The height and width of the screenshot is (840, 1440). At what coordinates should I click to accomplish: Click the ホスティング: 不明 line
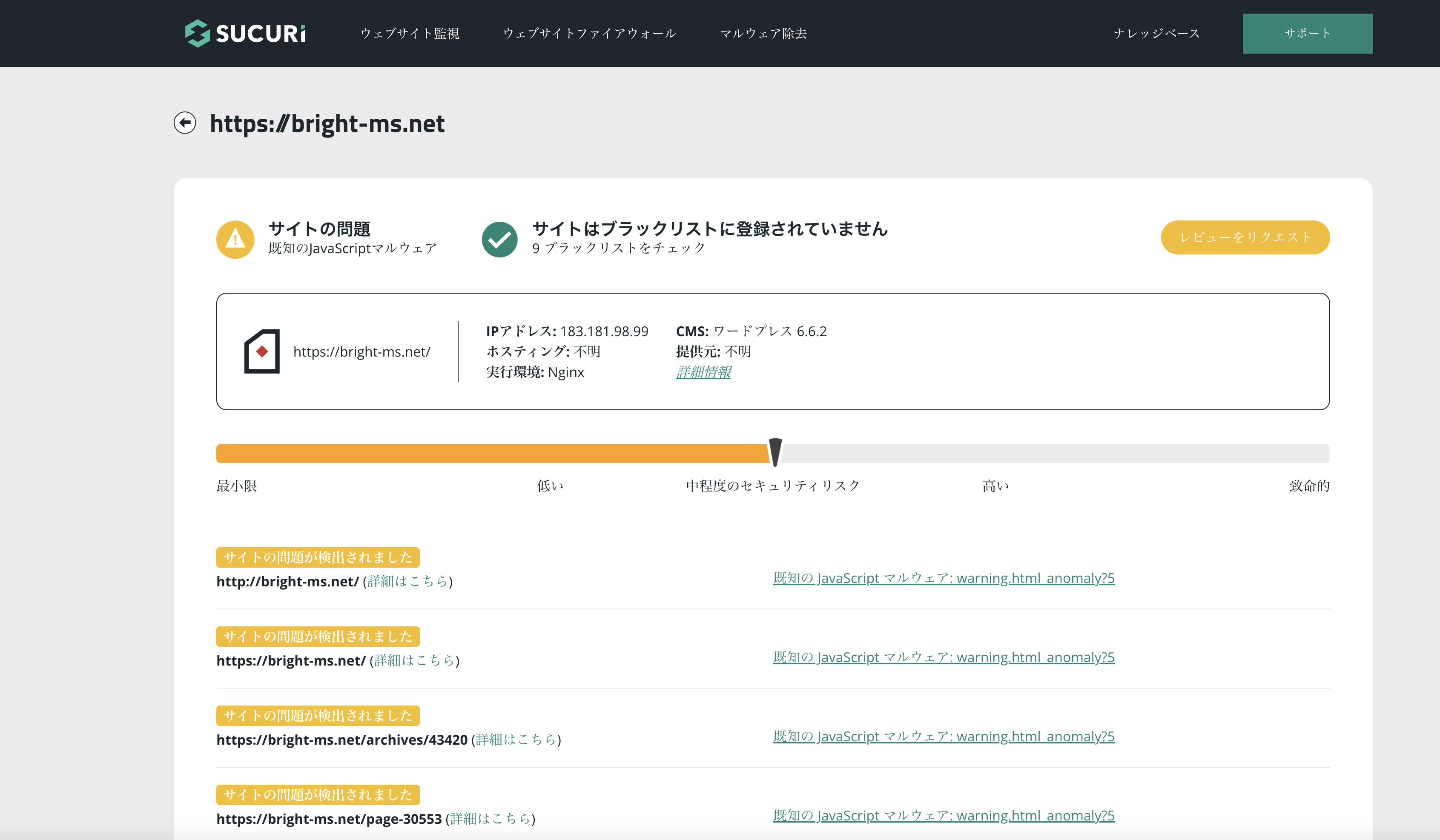point(543,351)
